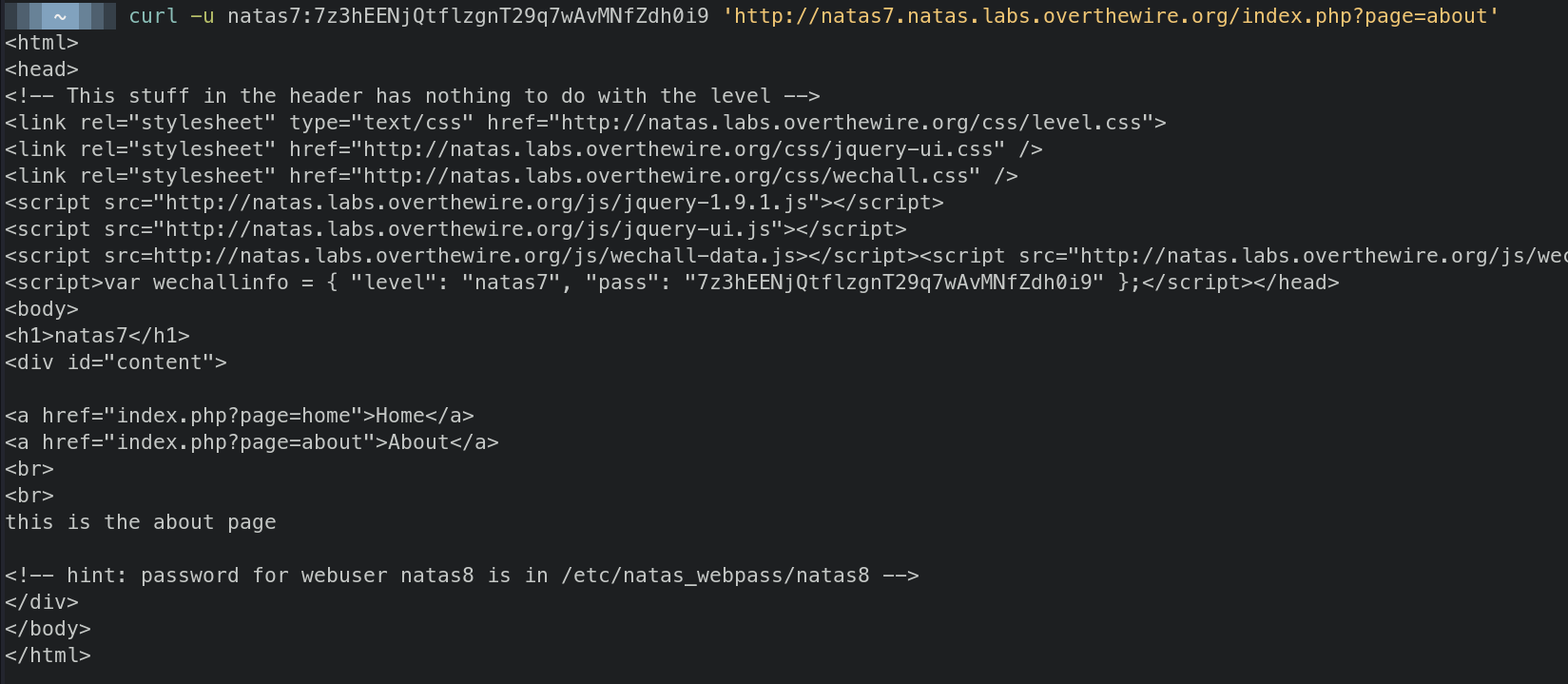Click the jquery-1.9.1.js script URL
The width and height of the screenshot is (1568, 684).
click(487, 203)
